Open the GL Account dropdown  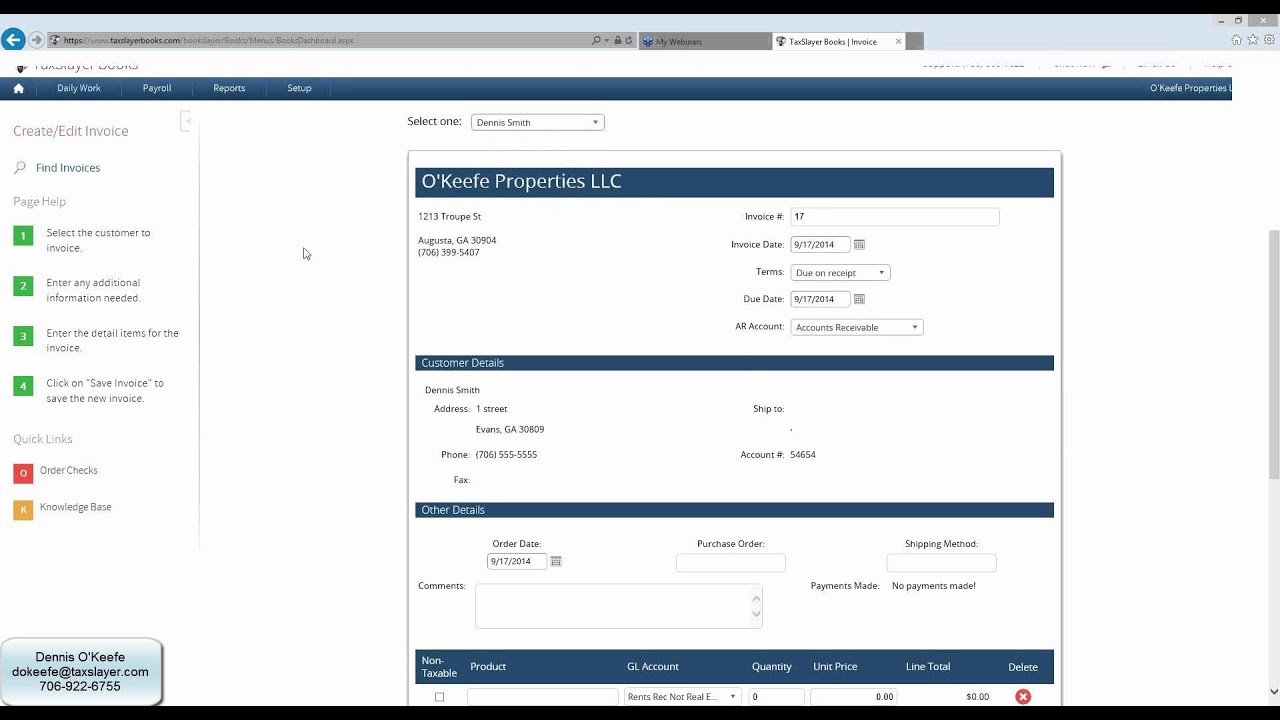click(682, 697)
